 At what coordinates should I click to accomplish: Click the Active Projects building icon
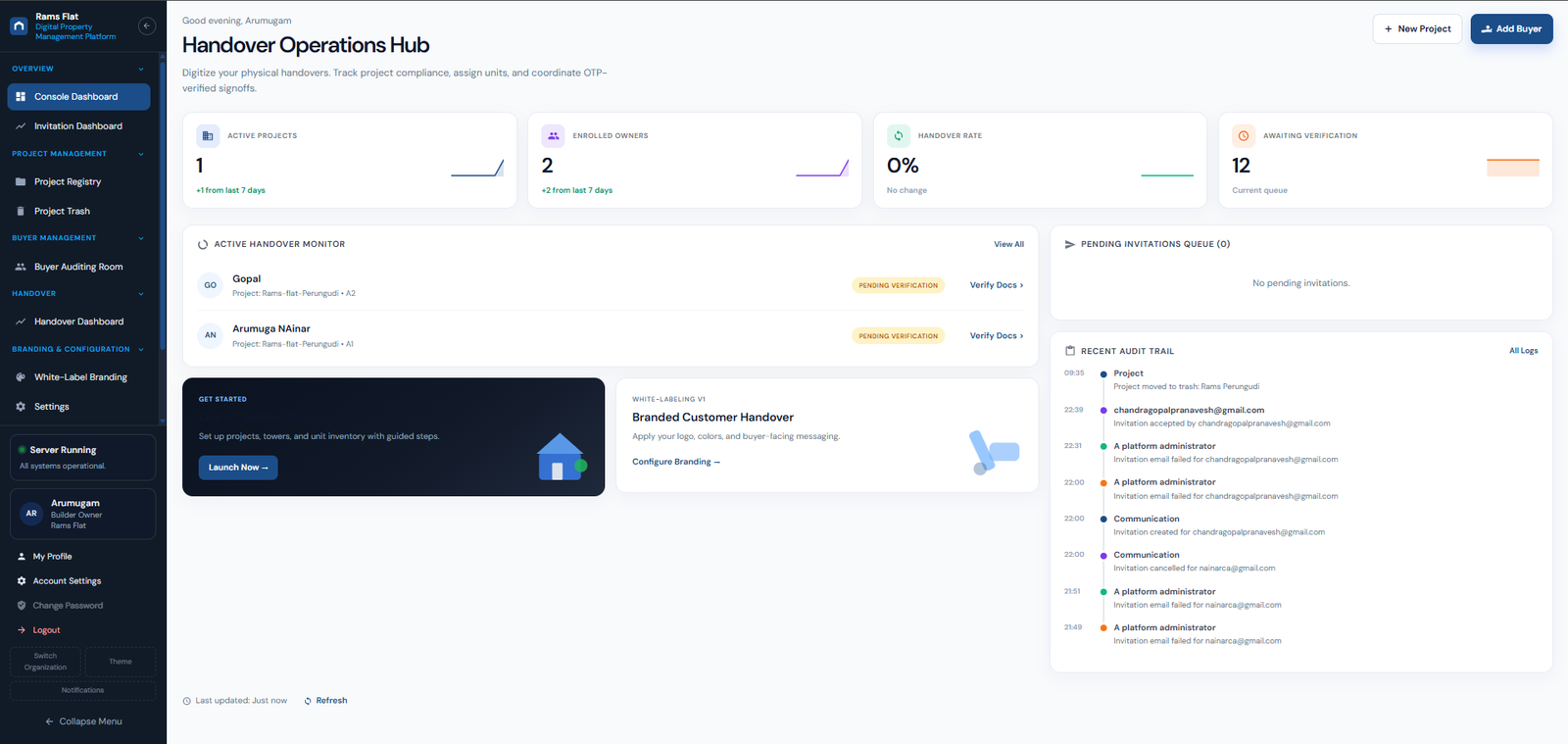[208, 136]
